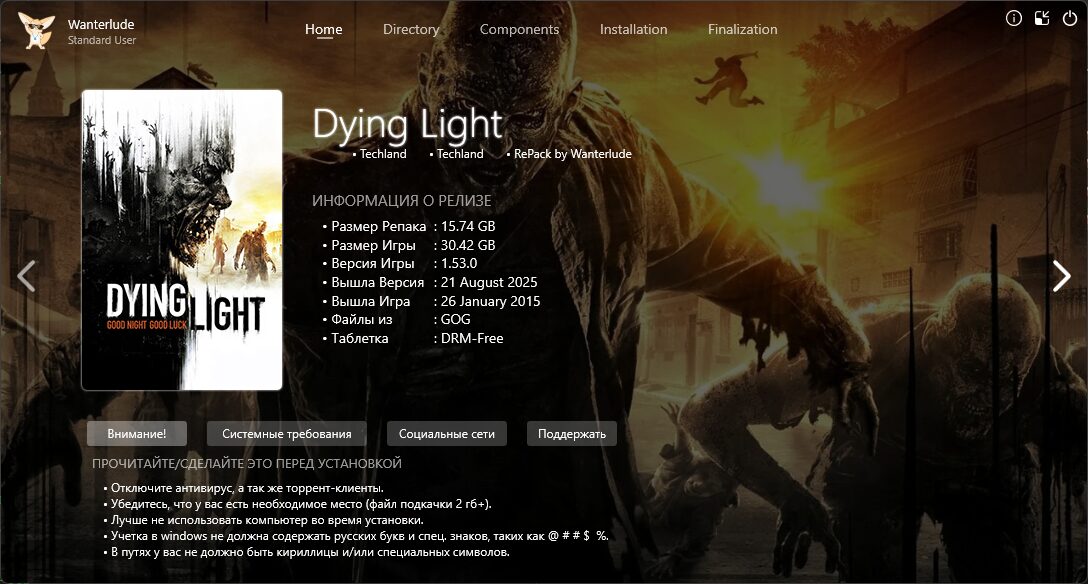Image resolution: width=1088 pixels, height=584 pixels.
Task: Click the Внимание! button
Action: click(x=137, y=433)
